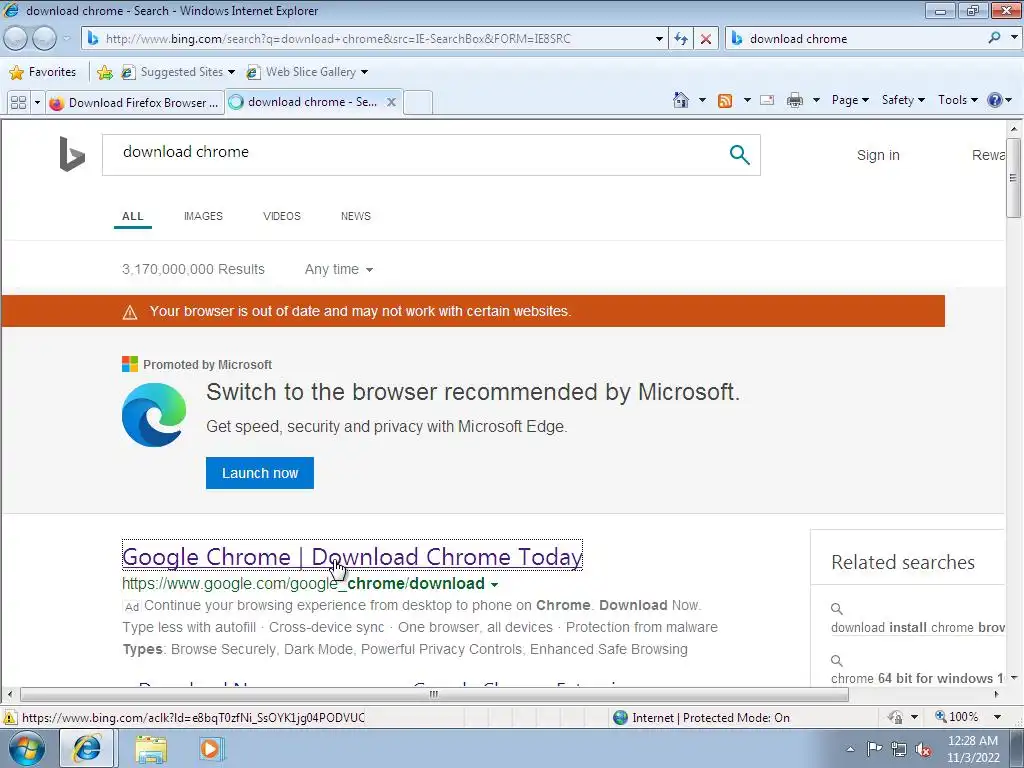
Task: Click the Microsoft Edge logo
Action: (x=154, y=415)
